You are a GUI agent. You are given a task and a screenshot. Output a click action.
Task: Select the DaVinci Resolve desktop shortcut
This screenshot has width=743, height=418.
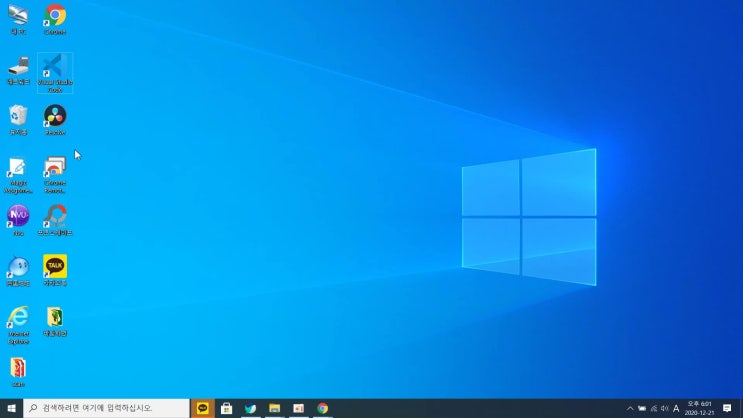tap(55, 120)
